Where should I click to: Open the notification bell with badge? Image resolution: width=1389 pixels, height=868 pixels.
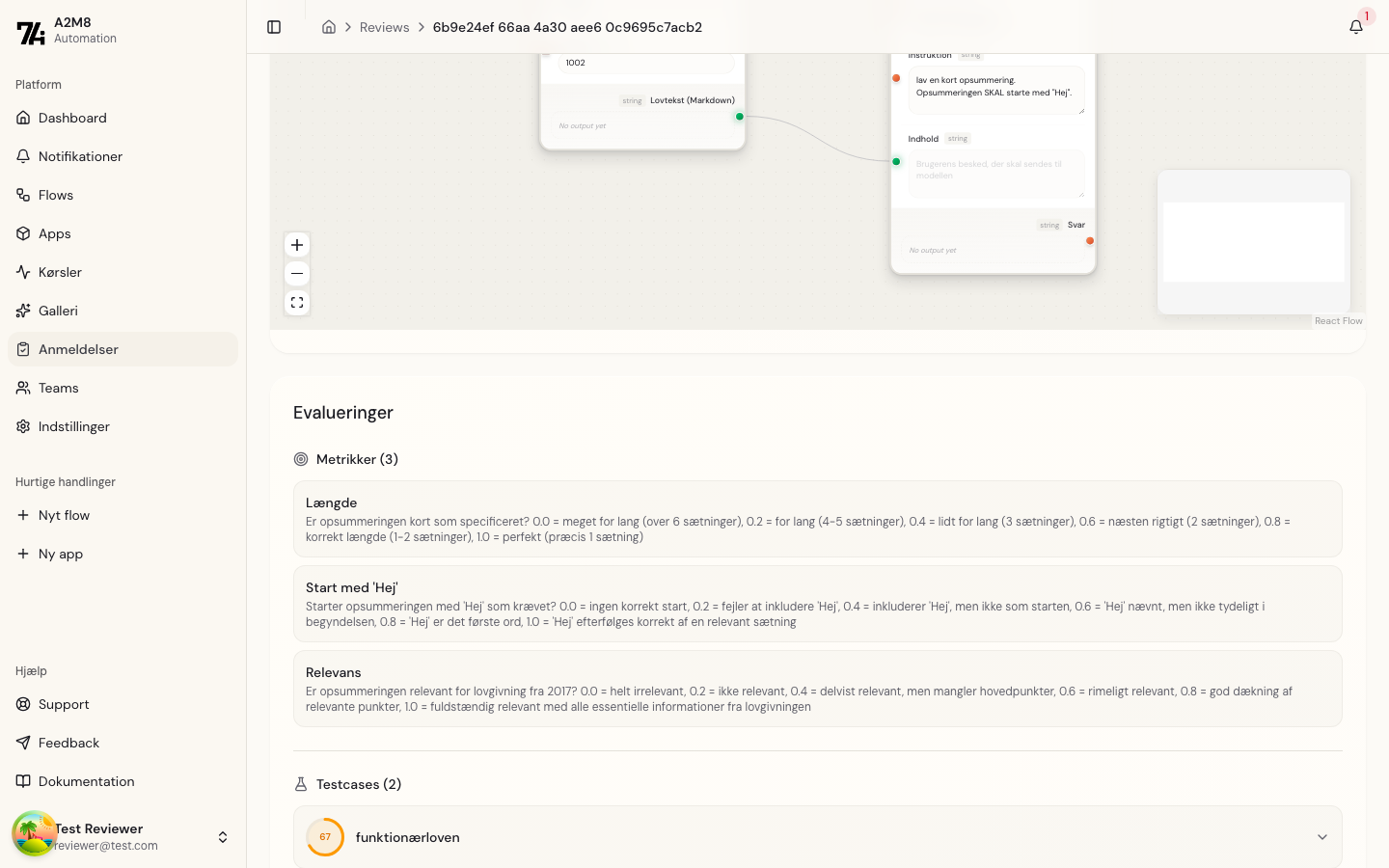1356,27
